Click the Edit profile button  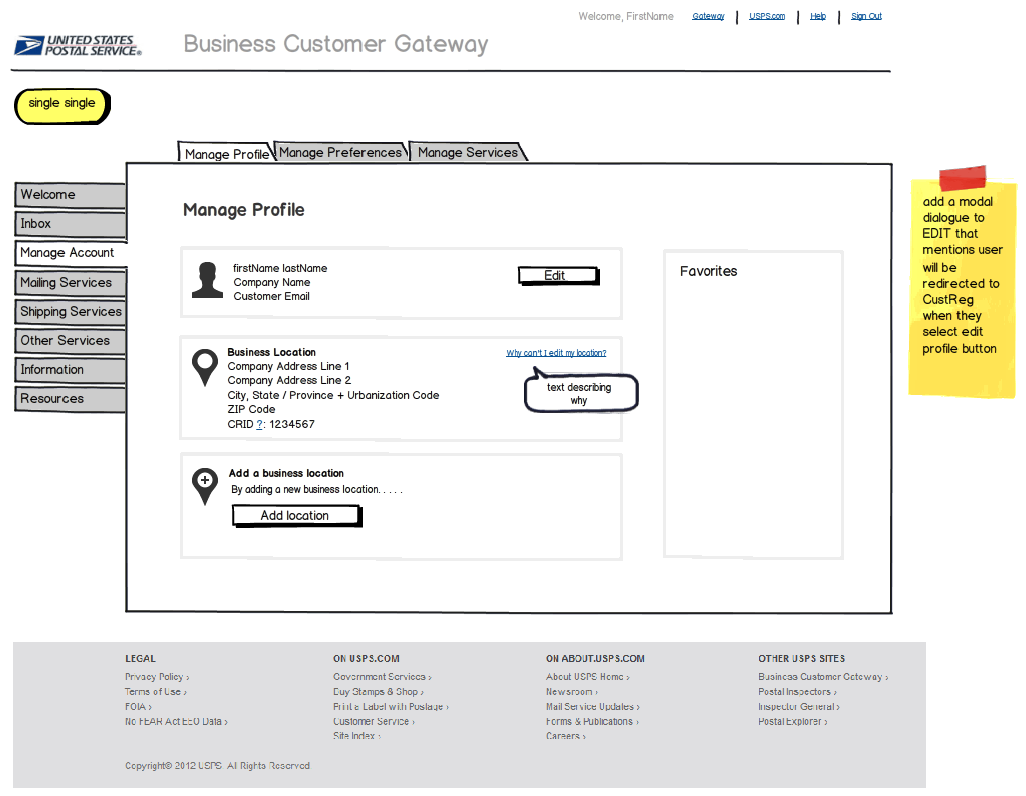pyautogui.click(x=559, y=276)
